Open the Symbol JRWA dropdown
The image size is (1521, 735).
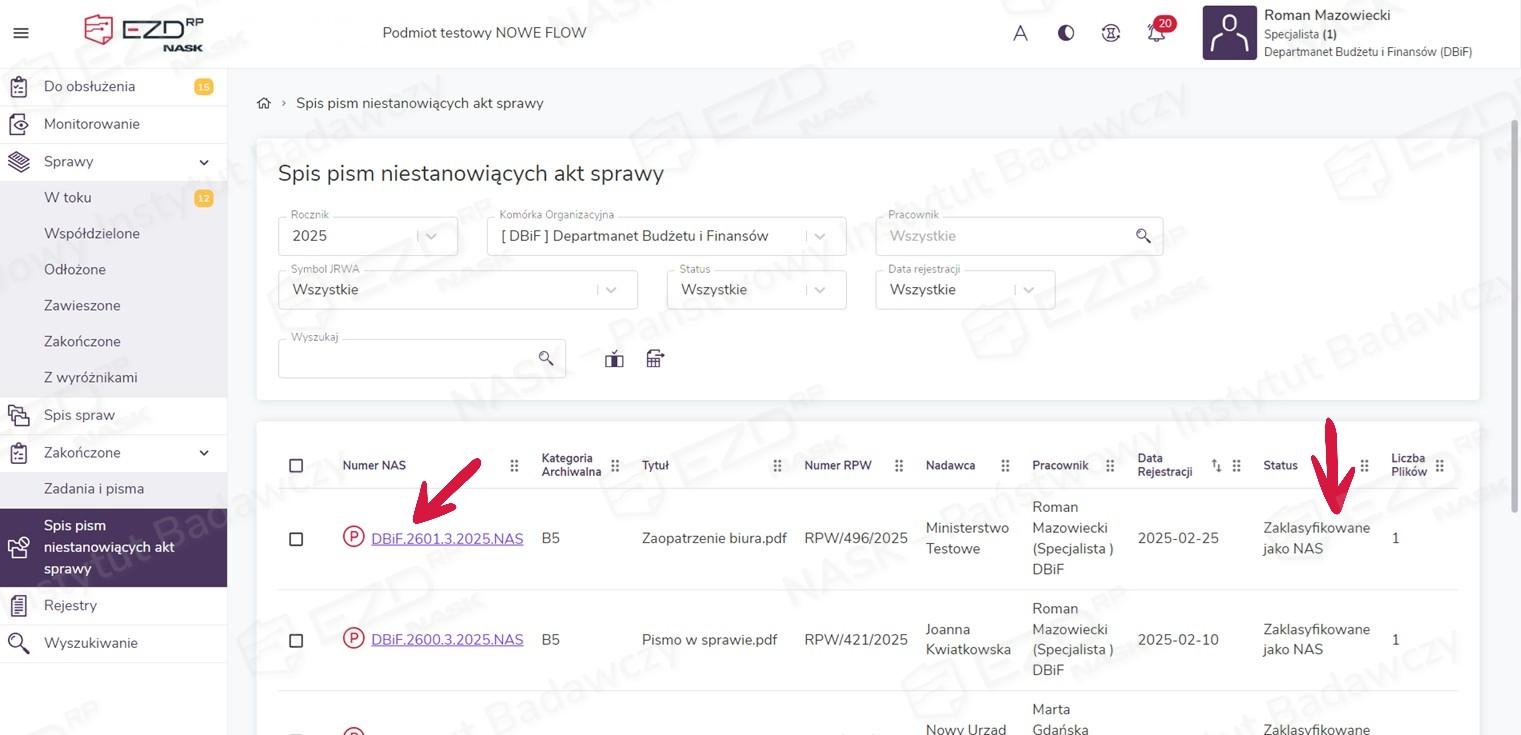click(x=457, y=290)
